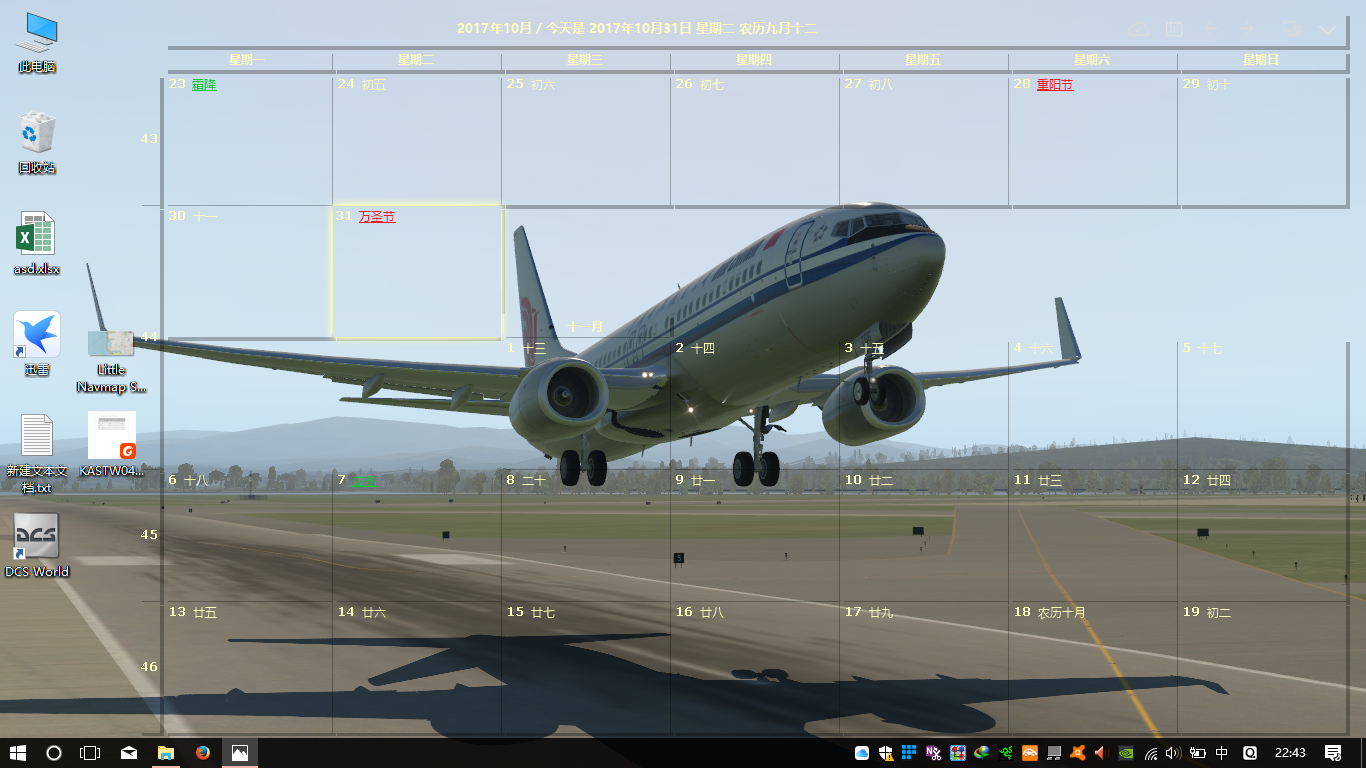Select October 29 初十 date cell
The width and height of the screenshot is (1366, 768).
1263,140
